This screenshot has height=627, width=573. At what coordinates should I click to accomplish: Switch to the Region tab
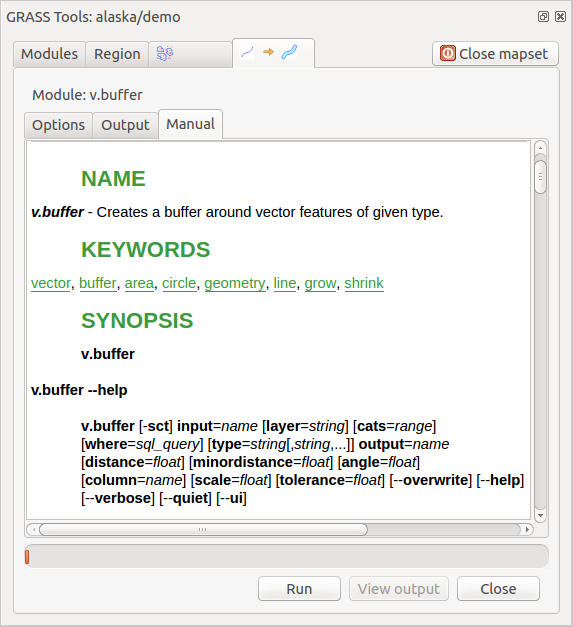click(117, 54)
